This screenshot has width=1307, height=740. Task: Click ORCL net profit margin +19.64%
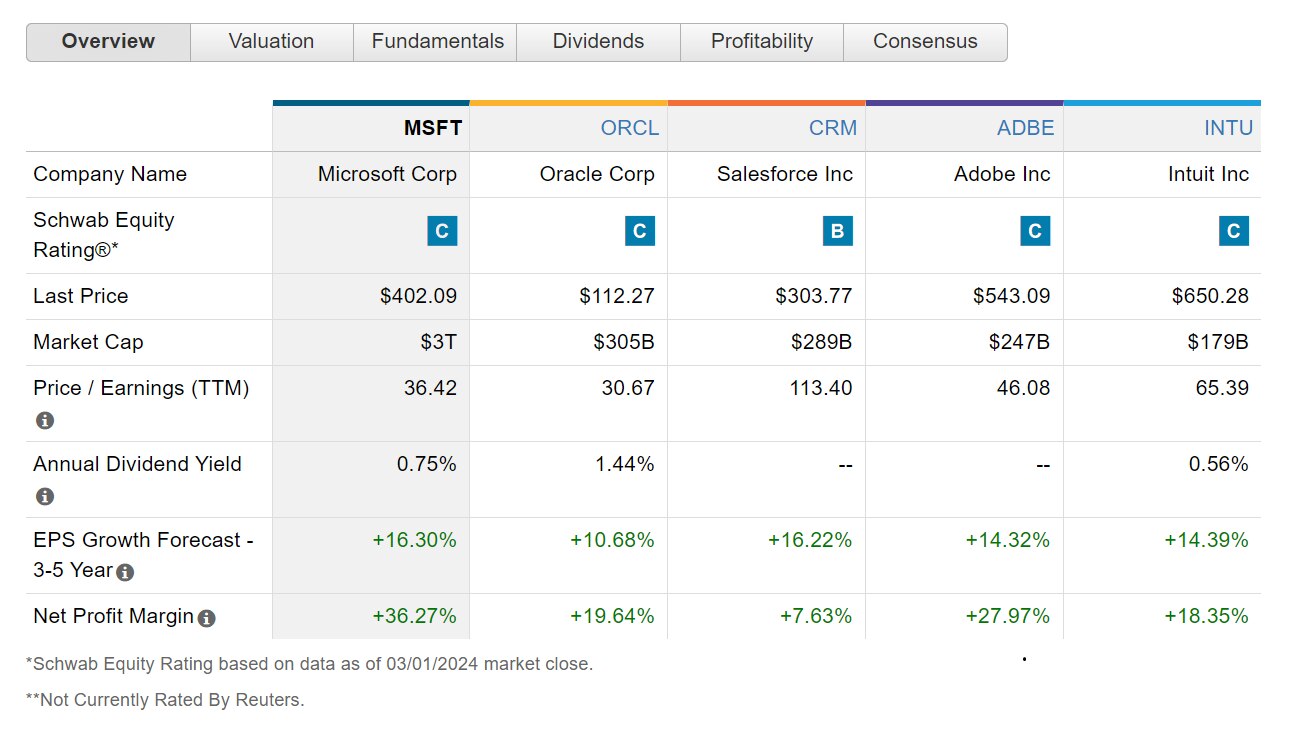612,616
